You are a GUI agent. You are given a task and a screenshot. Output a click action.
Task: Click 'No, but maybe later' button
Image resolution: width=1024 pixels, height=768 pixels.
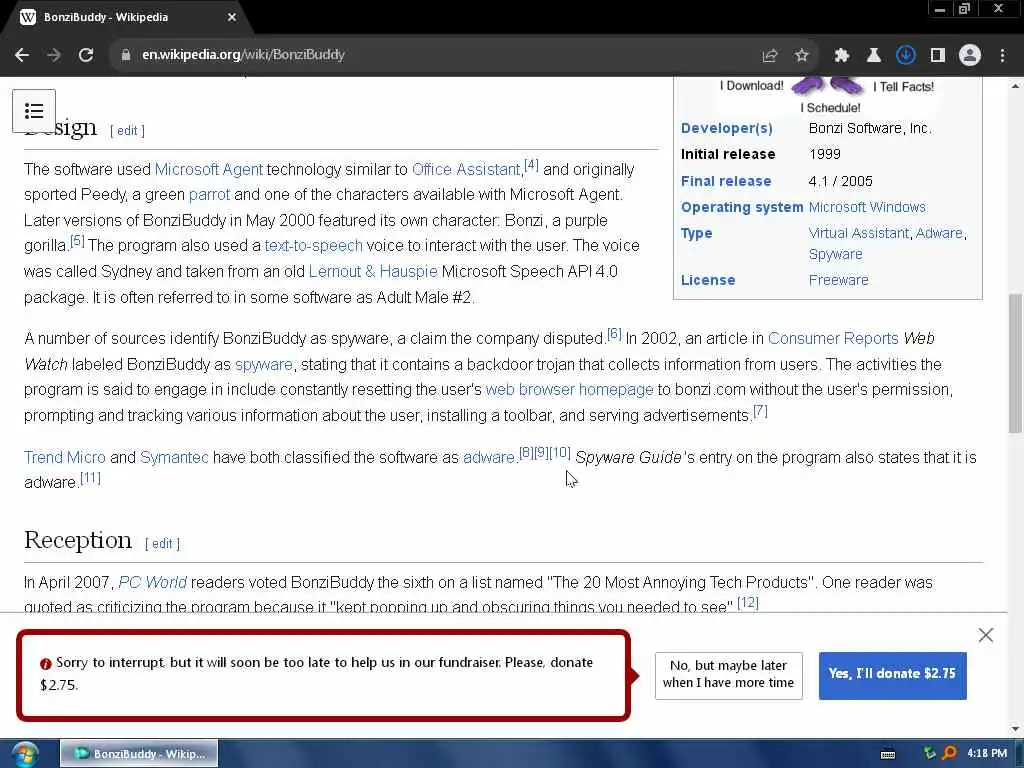[729, 675]
